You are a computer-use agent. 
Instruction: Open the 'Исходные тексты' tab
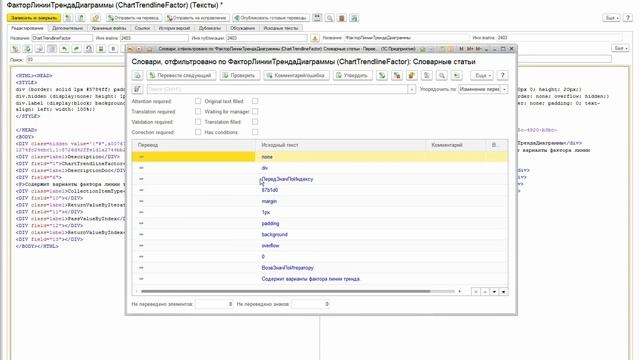(281, 28)
